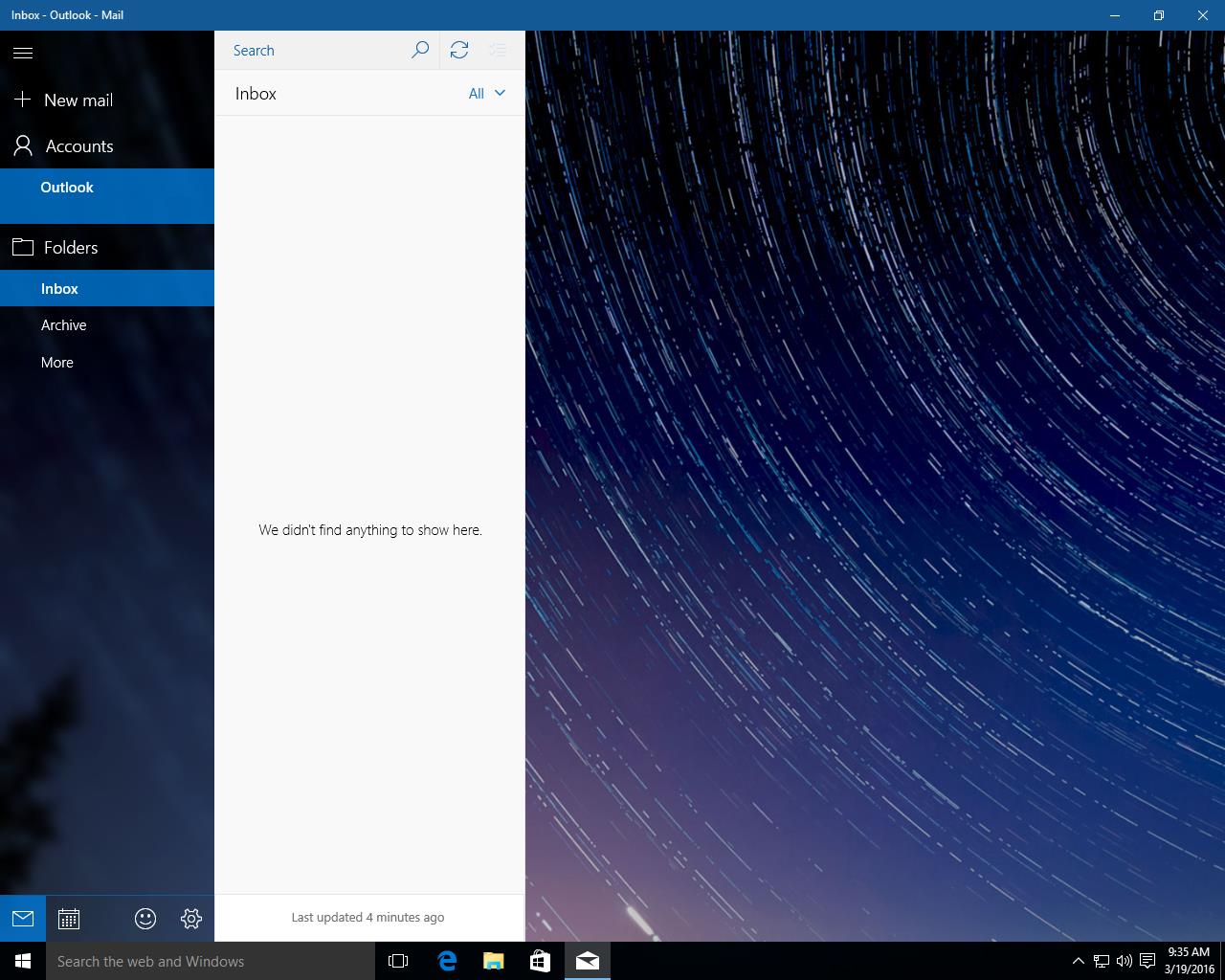The height and width of the screenshot is (980, 1225).
Task: Click the Mail app taskbar icon
Action: tap(588, 961)
